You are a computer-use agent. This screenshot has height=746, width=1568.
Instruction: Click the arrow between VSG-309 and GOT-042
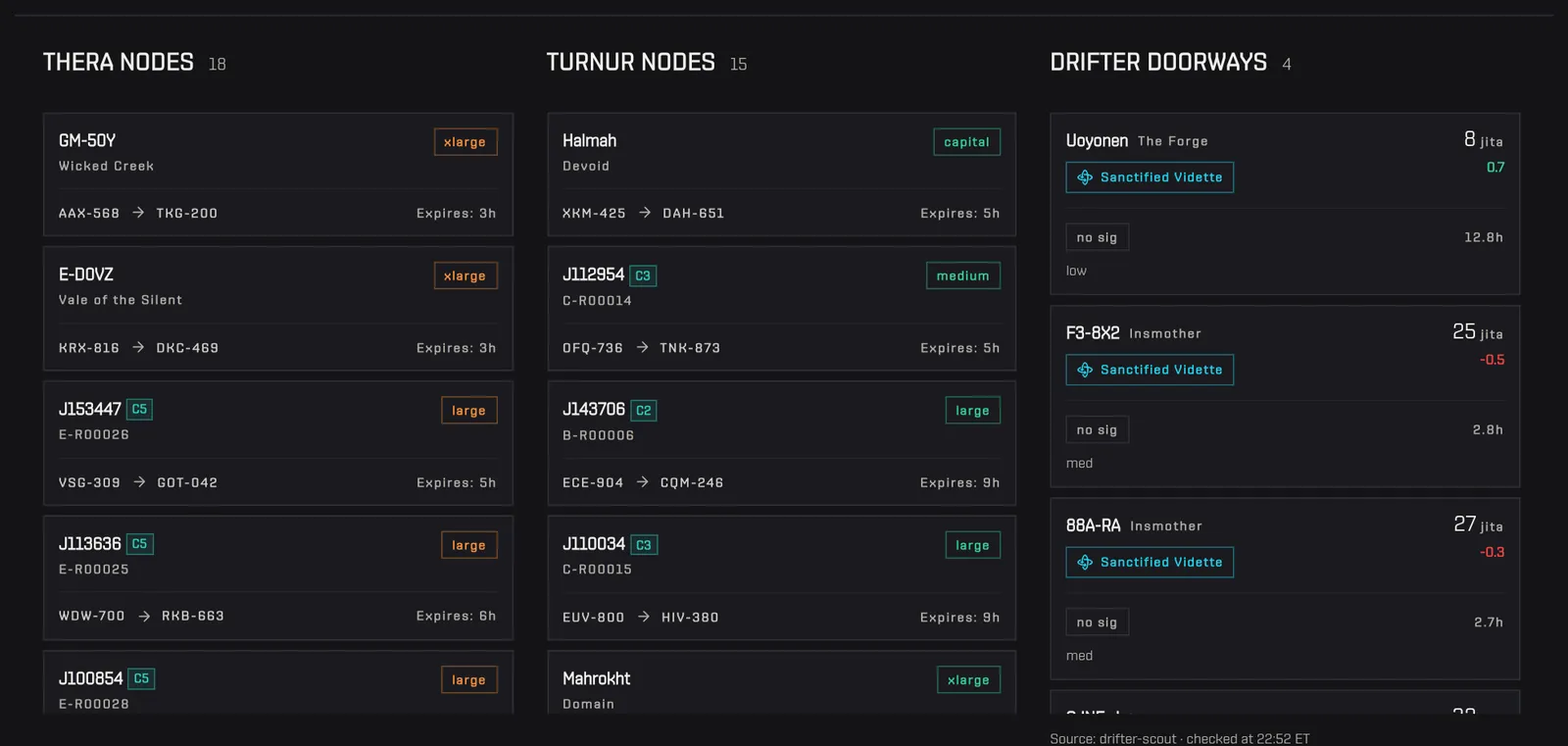139,482
